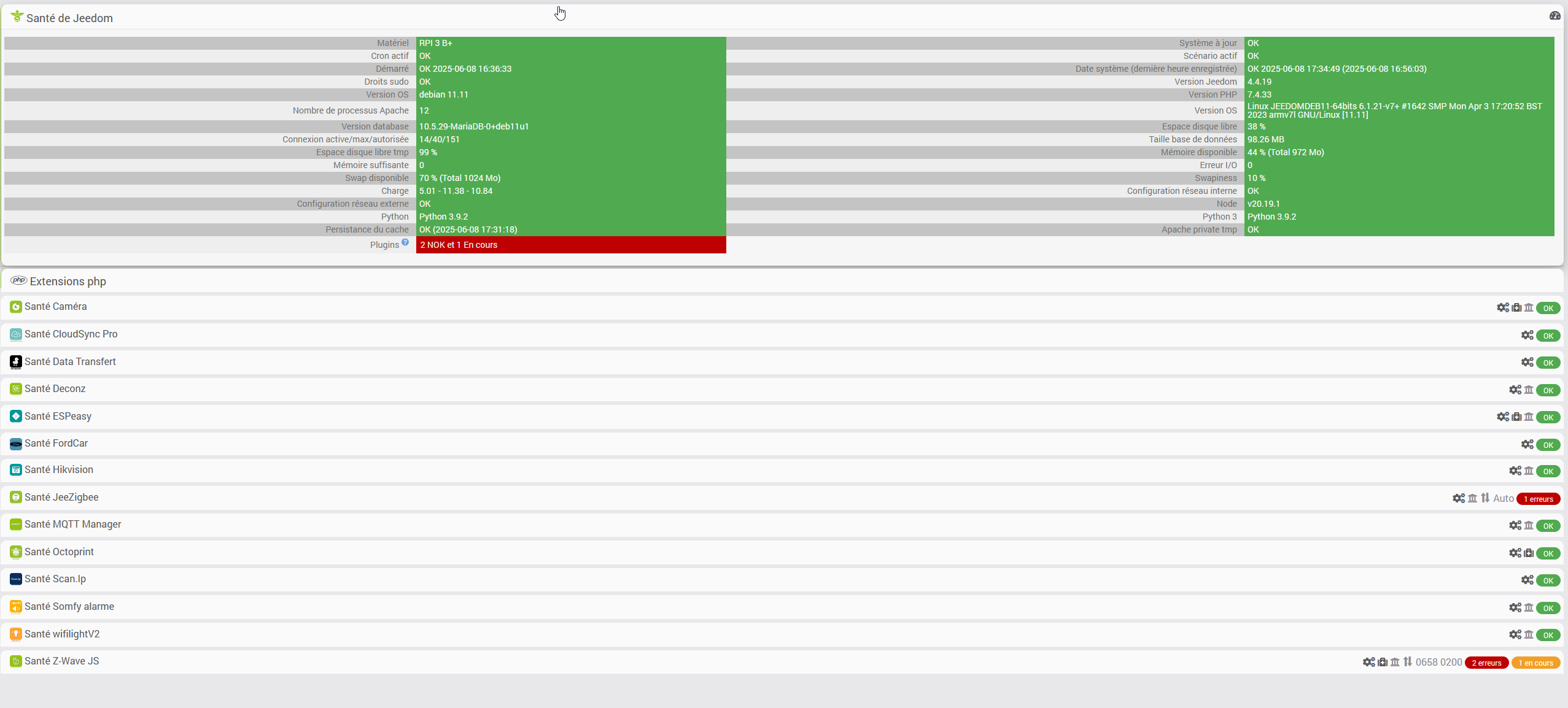Expand the Santé wifilightV2 panel
The image size is (1568, 708).
pyautogui.click(x=782, y=634)
